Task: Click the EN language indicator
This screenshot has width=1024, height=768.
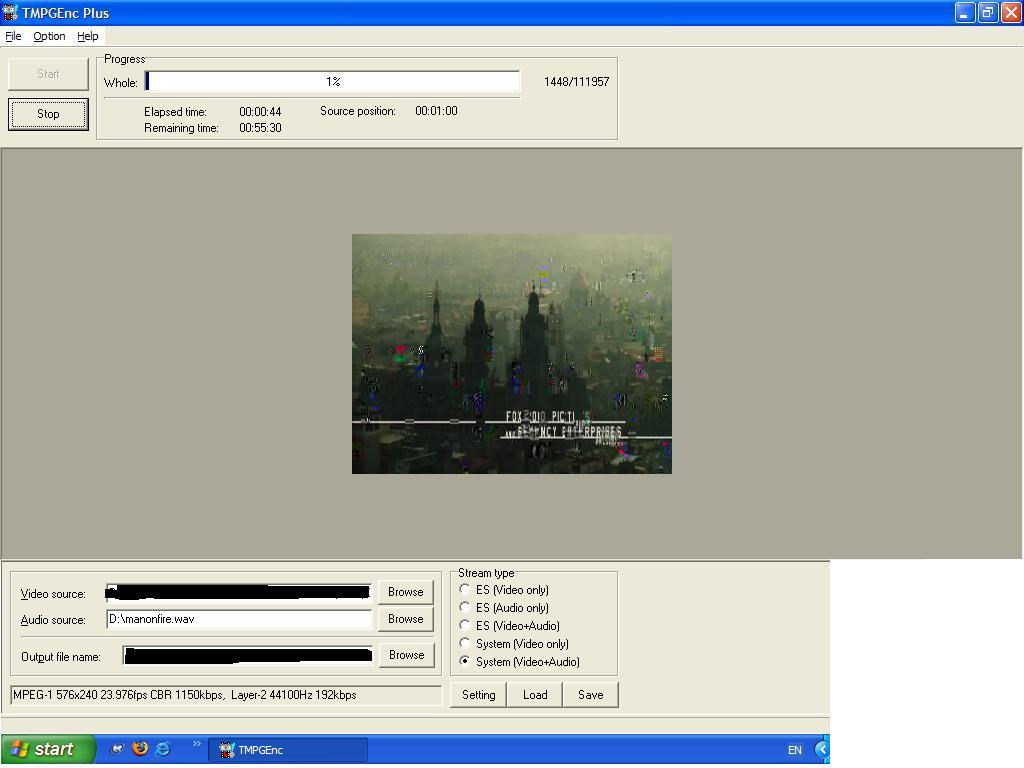Action: pyautogui.click(x=794, y=750)
